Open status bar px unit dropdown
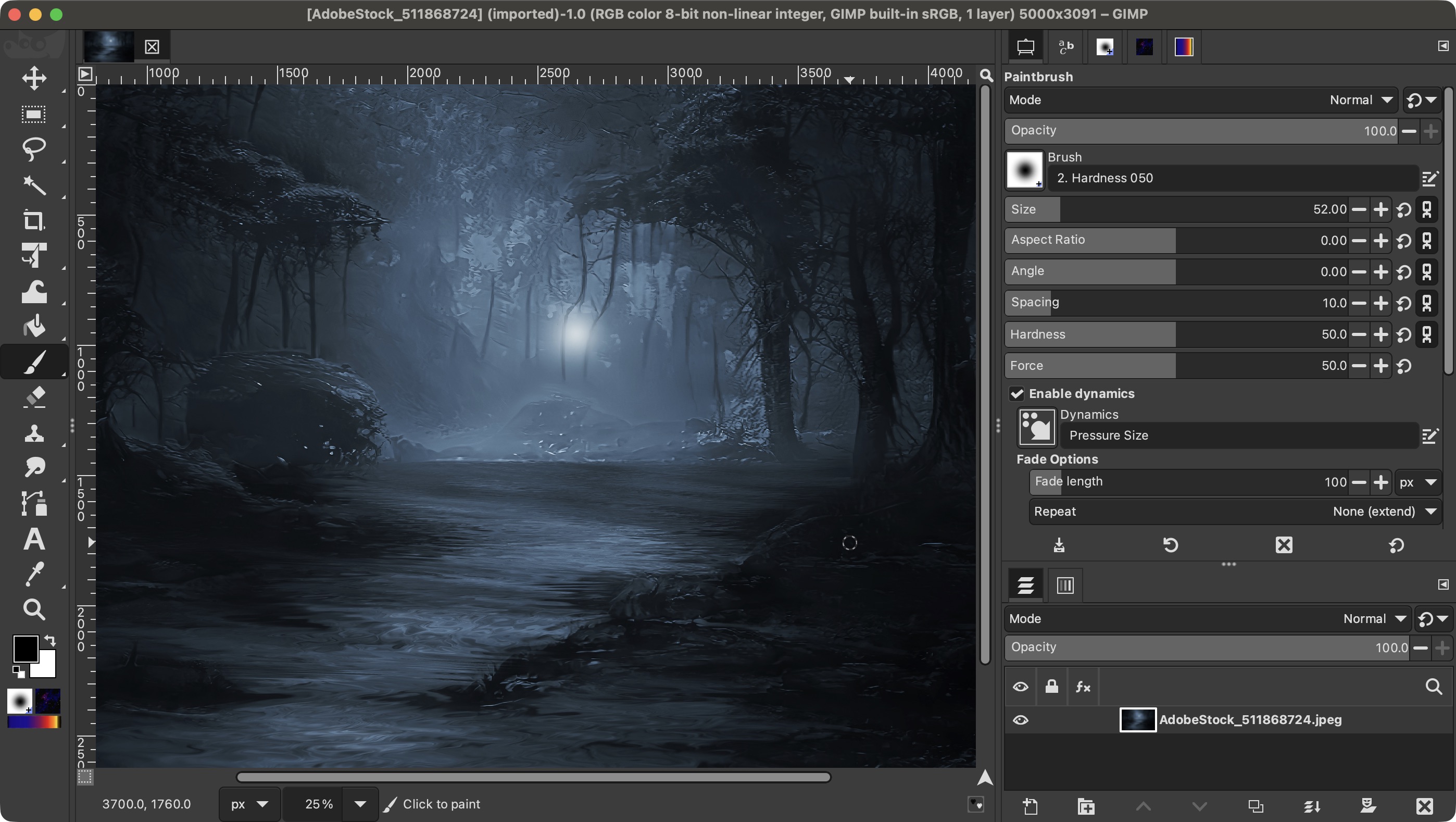Image resolution: width=1456 pixels, height=822 pixels. point(249,804)
